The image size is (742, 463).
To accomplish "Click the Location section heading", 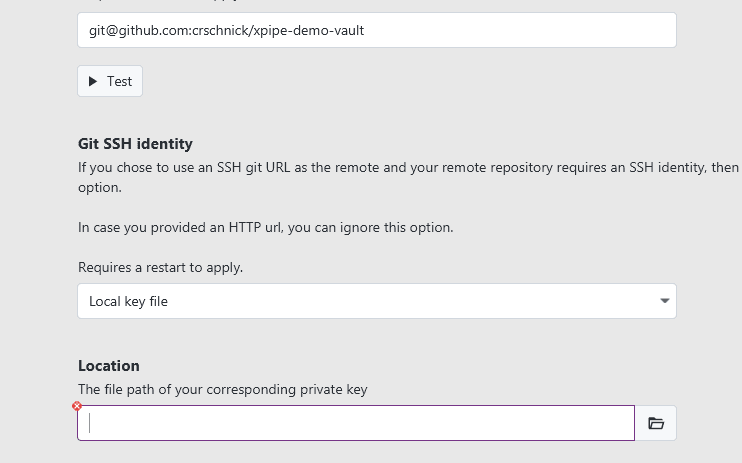I will tap(109, 365).
